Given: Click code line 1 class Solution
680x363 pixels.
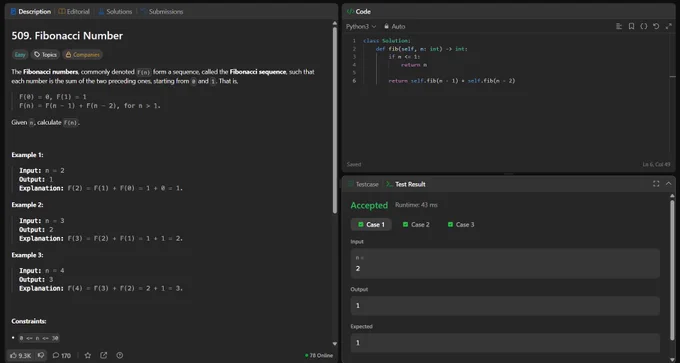Looking at the screenshot, I should coord(387,41).
